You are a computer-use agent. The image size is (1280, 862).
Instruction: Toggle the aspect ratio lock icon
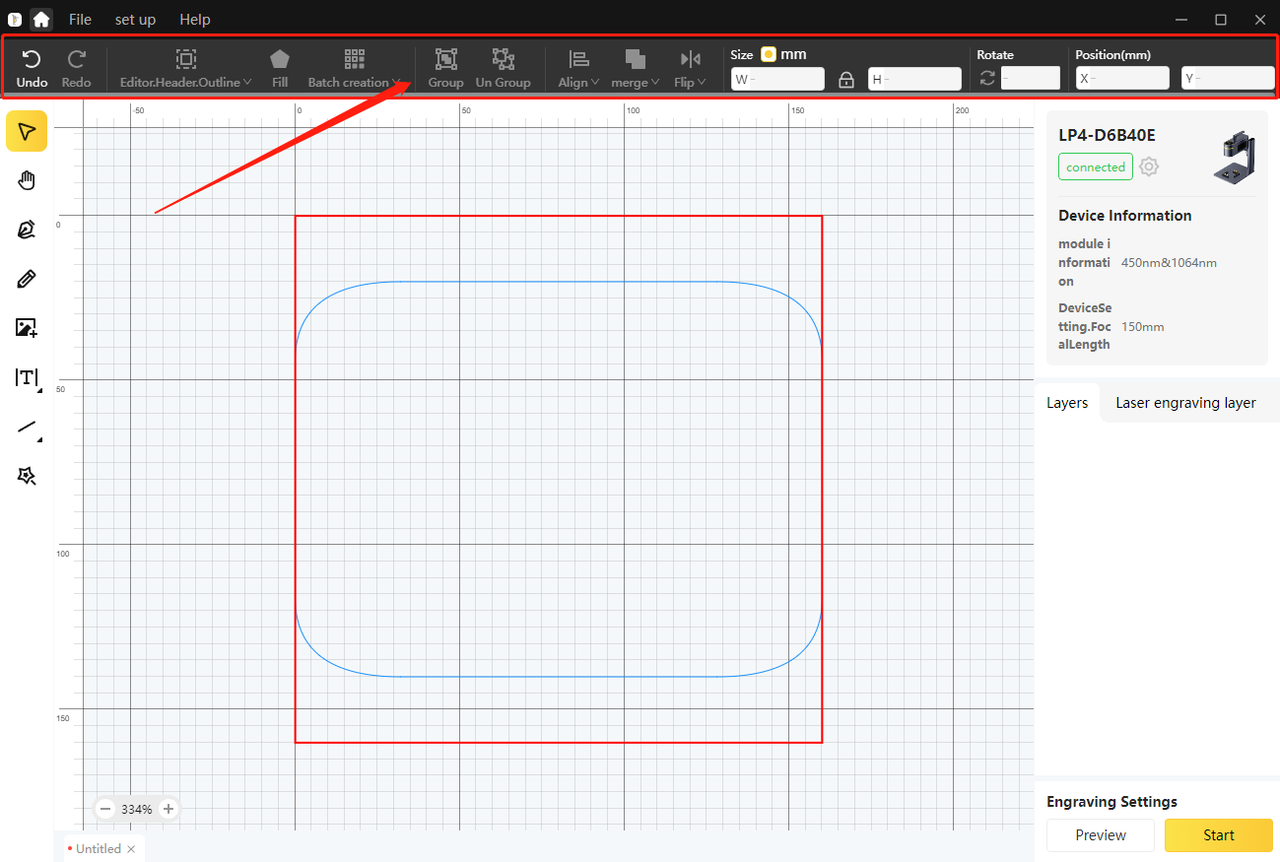(x=846, y=80)
